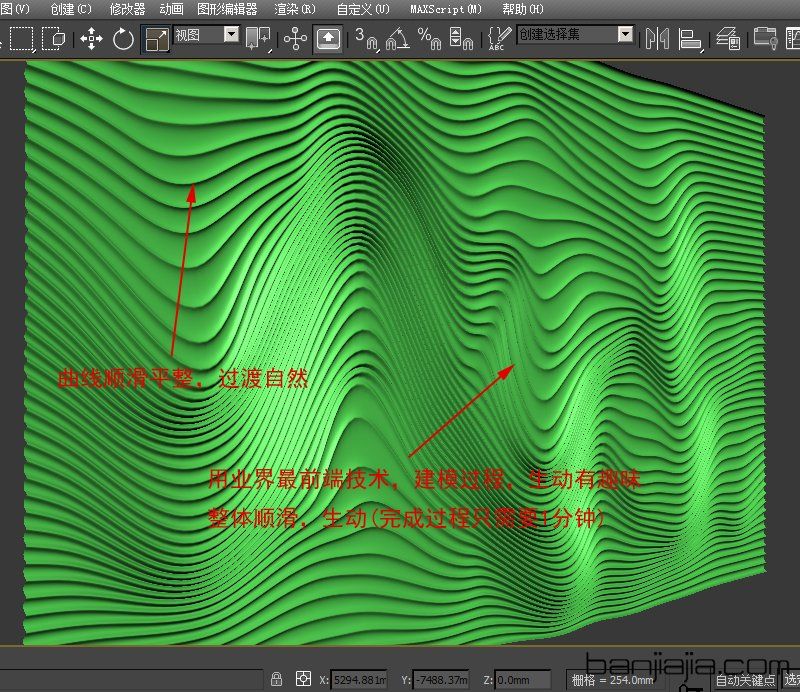Toggle Keyboard Shortcut Override button
800x692 pixels.
(x=328, y=39)
